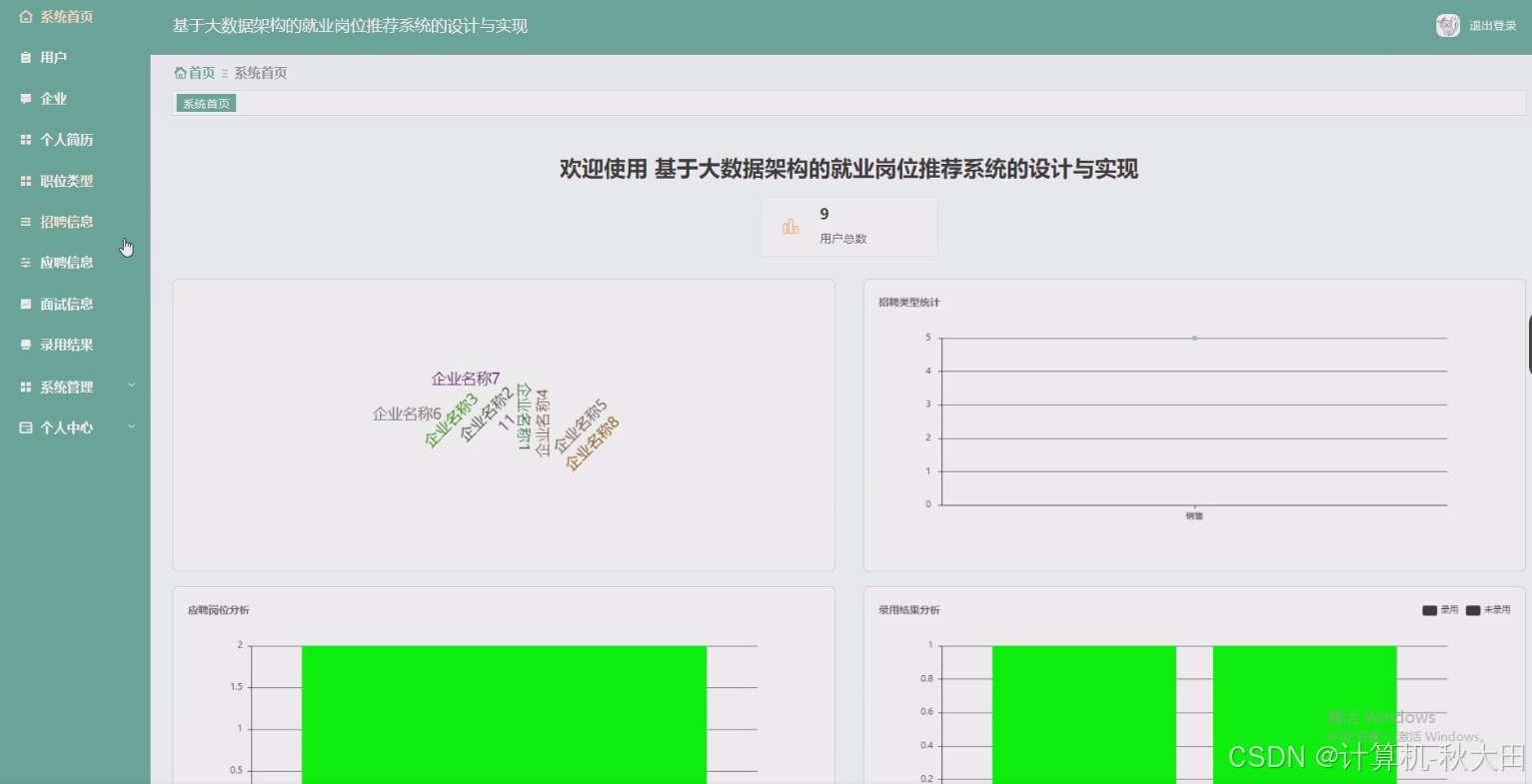The width and height of the screenshot is (1532, 784).
Task: Click 企业名称8 in the word cloud
Action: coord(593,443)
